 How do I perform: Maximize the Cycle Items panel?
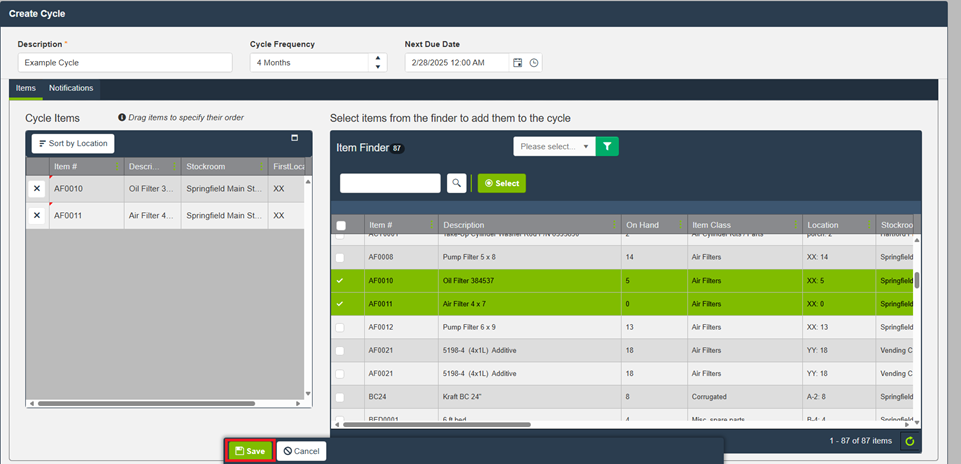(x=295, y=138)
